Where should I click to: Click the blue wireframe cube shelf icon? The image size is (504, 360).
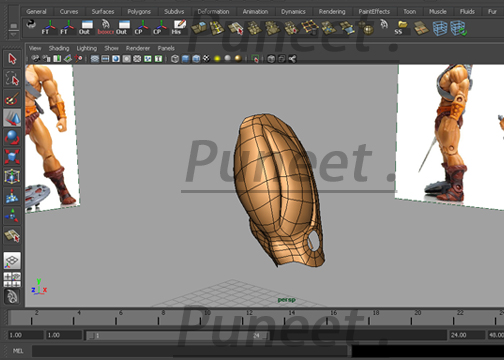[440, 28]
